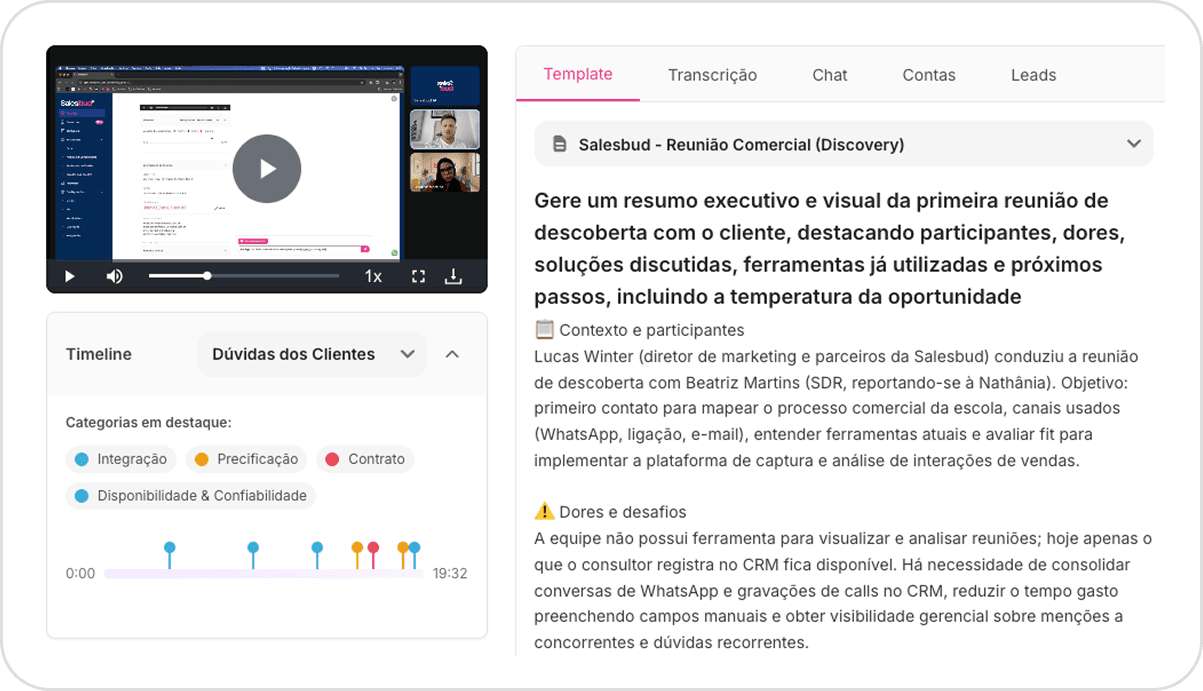Image resolution: width=1203 pixels, height=691 pixels.
Task: Open the Transcrição tab
Action: pos(712,75)
